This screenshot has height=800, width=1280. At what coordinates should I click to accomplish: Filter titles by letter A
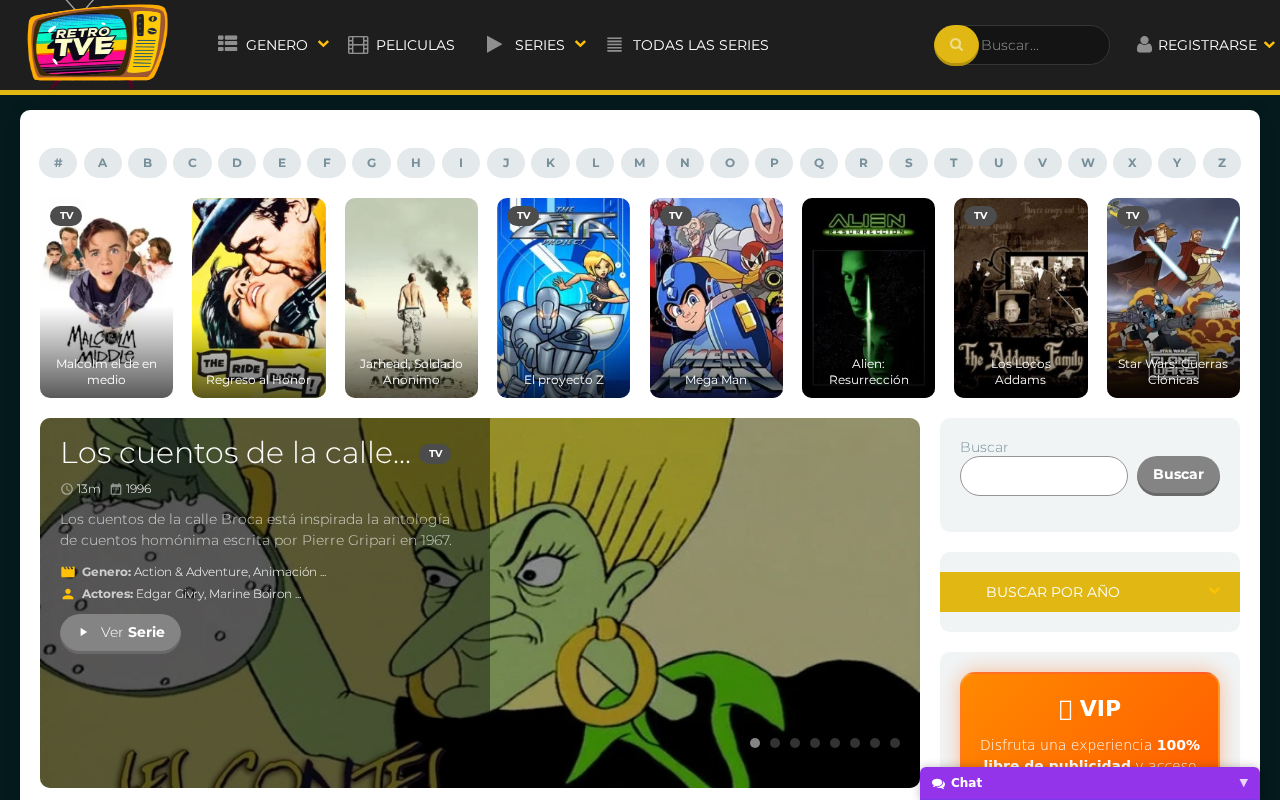click(x=102, y=163)
